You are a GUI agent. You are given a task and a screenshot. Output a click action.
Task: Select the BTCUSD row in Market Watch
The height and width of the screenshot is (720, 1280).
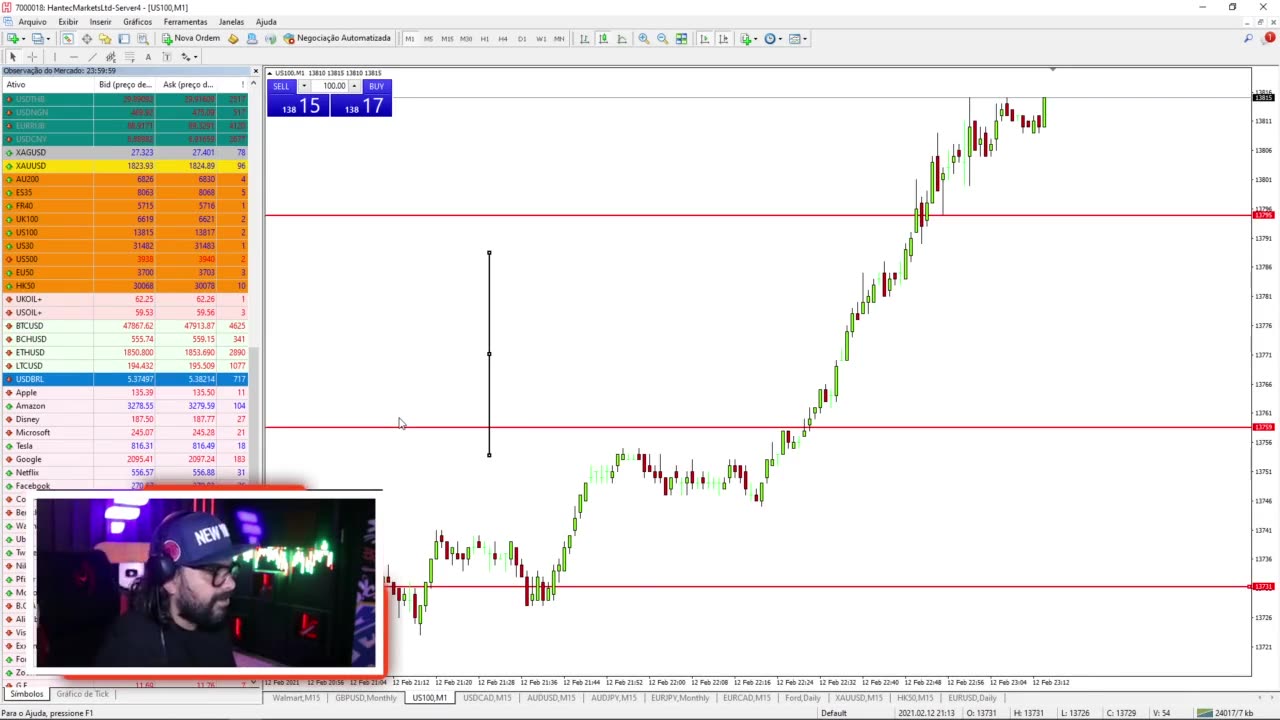(125, 326)
